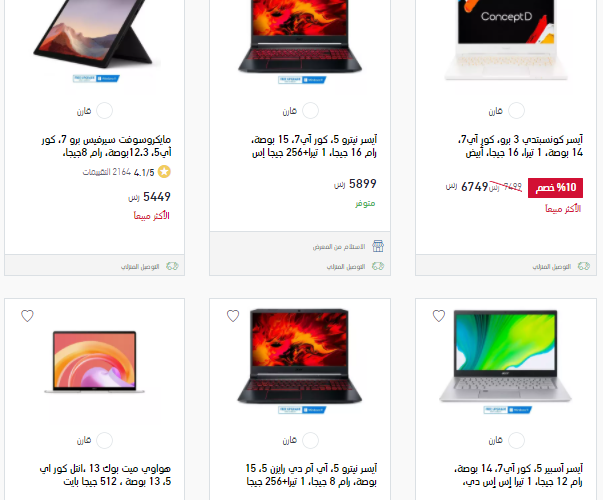Select compare circle for Acer ConceptD 3 Pro
The image size is (603, 500).
(x=516, y=111)
